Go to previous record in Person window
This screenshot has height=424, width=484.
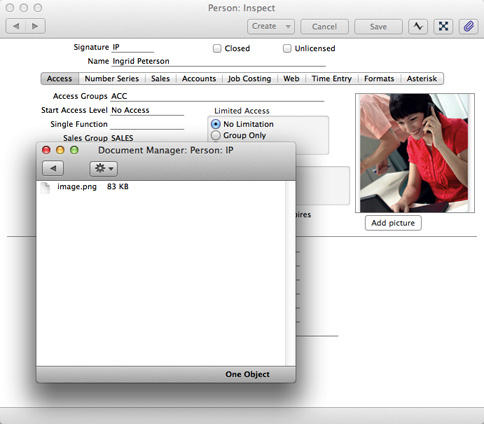coord(16,26)
